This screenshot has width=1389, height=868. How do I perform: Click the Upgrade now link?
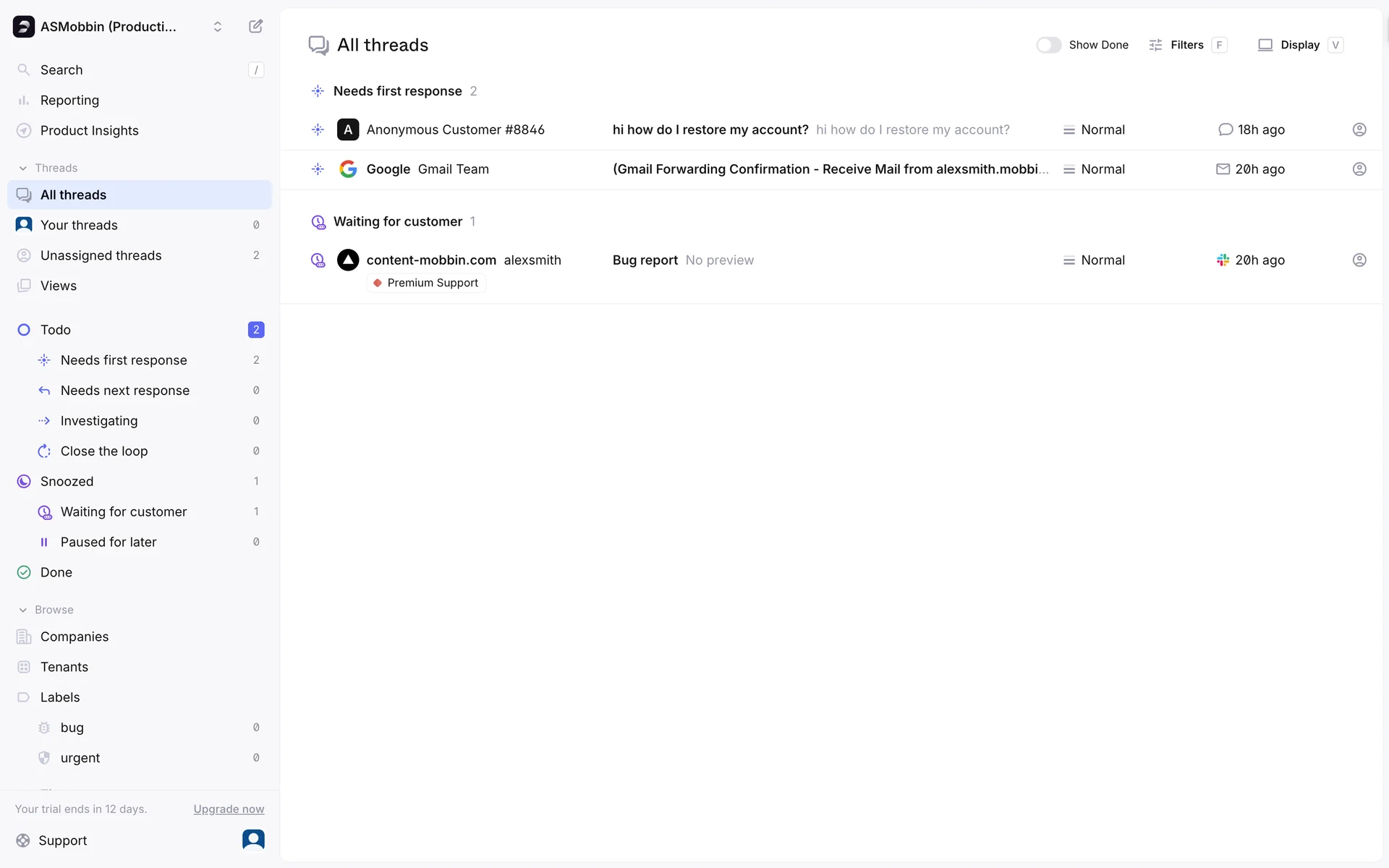pyautogui.click(x=229, y=809)
